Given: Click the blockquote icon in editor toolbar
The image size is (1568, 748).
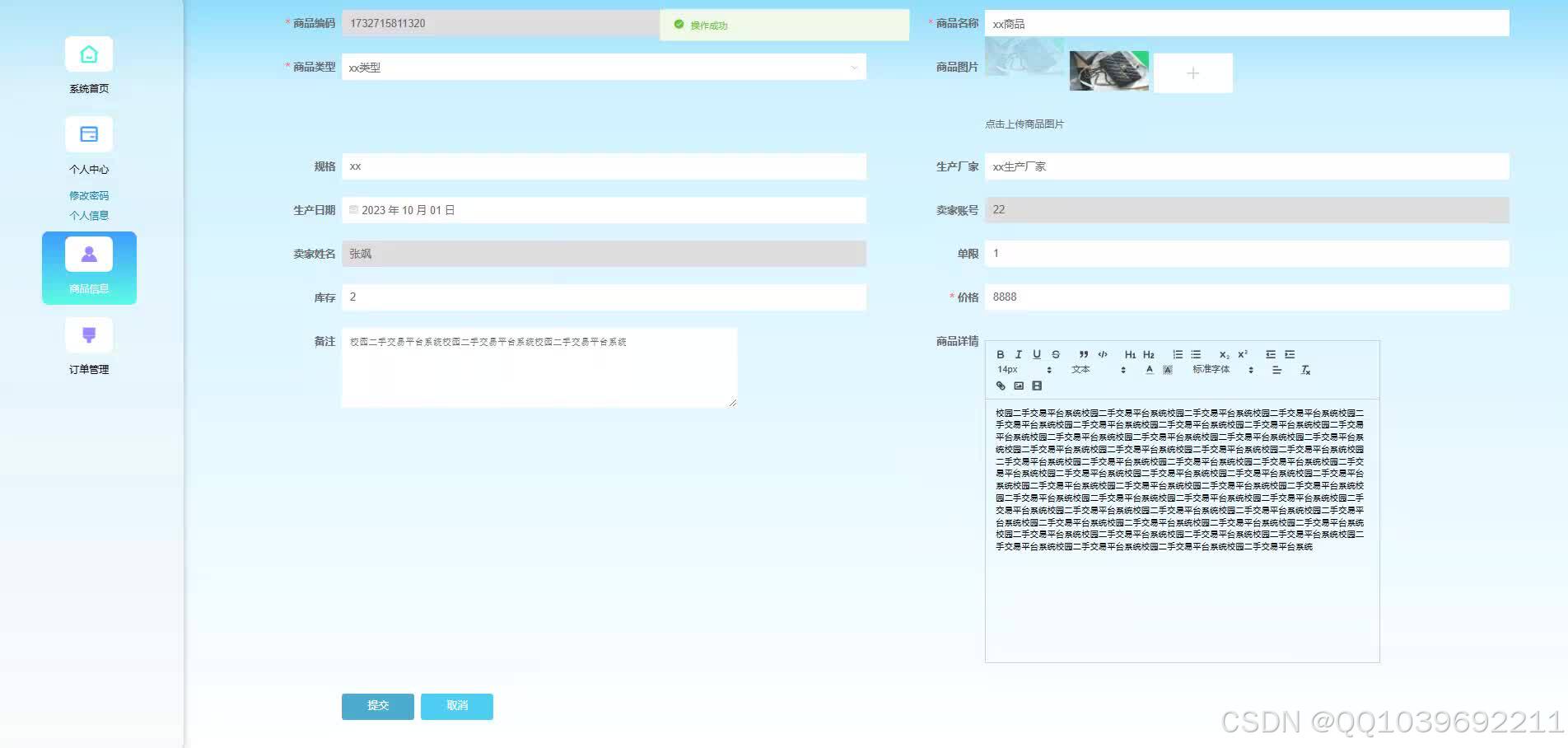Looking at the screenshot, I should click(1084, 354).
